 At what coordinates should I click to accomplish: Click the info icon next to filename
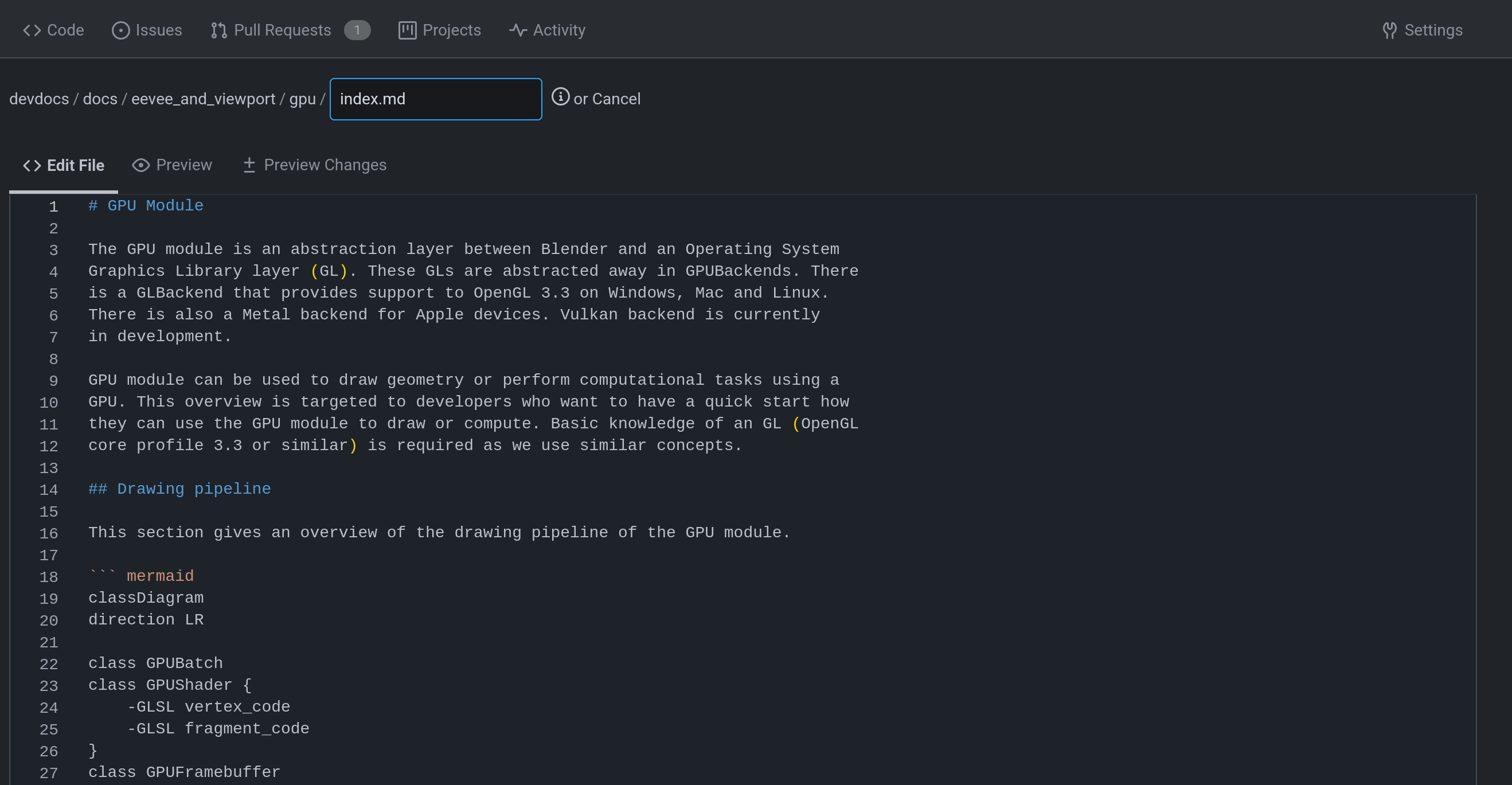point(561,96)
